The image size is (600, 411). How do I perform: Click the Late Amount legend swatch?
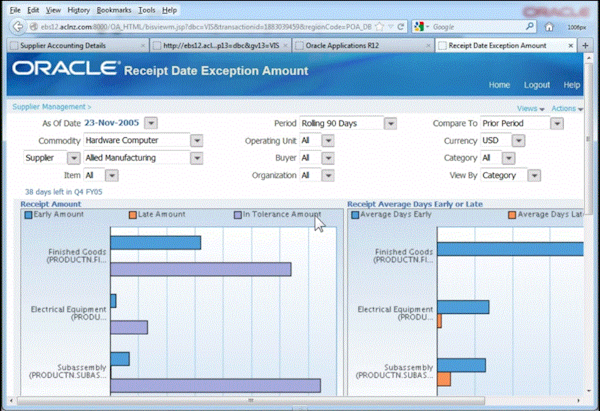[132, 215]
